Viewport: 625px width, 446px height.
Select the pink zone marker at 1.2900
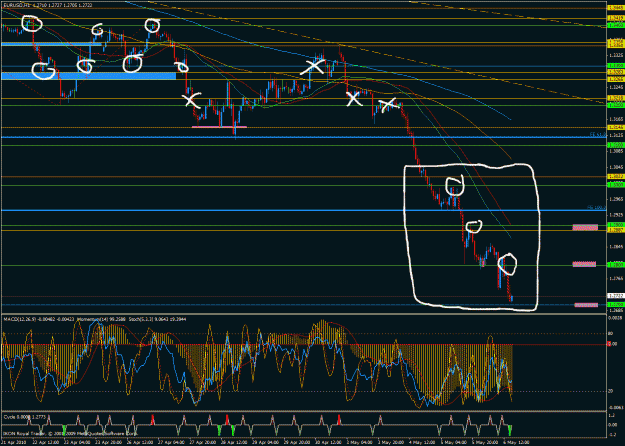coord(585,227)
